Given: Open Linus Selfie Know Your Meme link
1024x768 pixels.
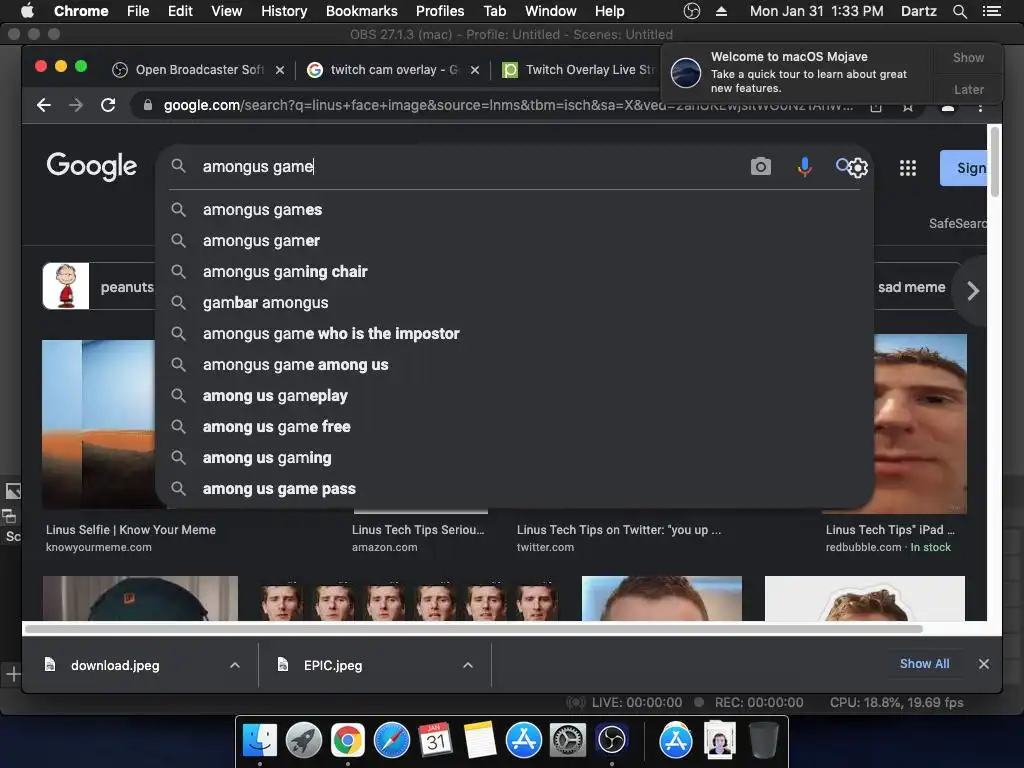Looking at the screenshot, I should click(131, 530).
